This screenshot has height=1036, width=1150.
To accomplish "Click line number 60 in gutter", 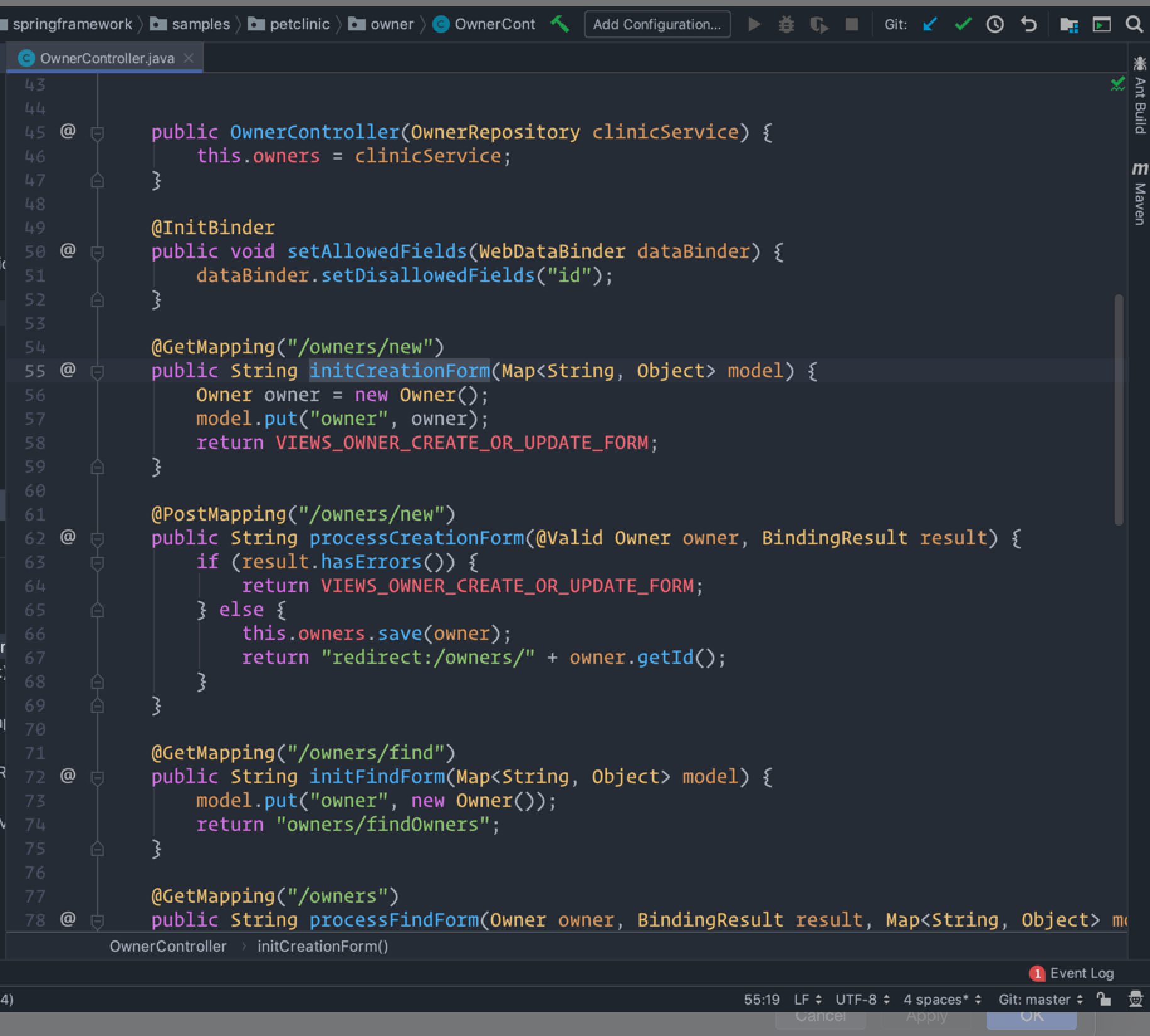I will 35,490.
